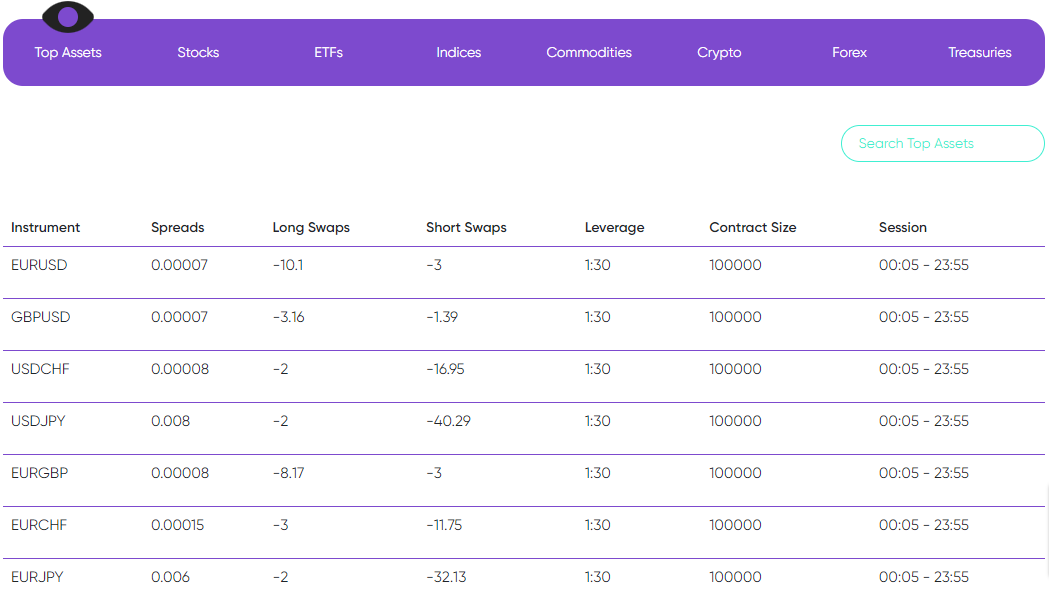The height and width of the screenshot is (601, 1049).
Task: Click the Instrument column header
Action: click(45, 228)
